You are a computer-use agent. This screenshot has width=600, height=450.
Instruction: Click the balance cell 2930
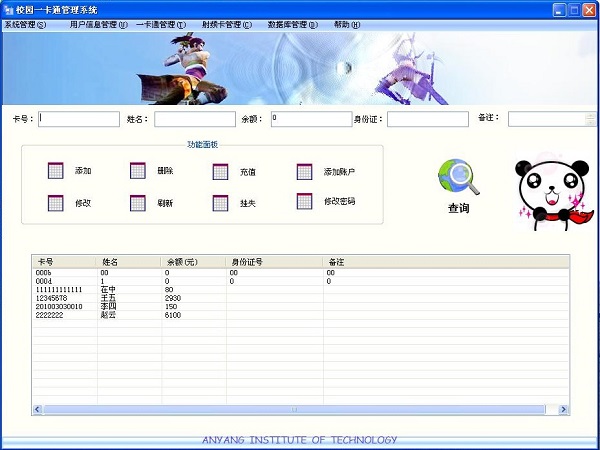tap(173, 298)
